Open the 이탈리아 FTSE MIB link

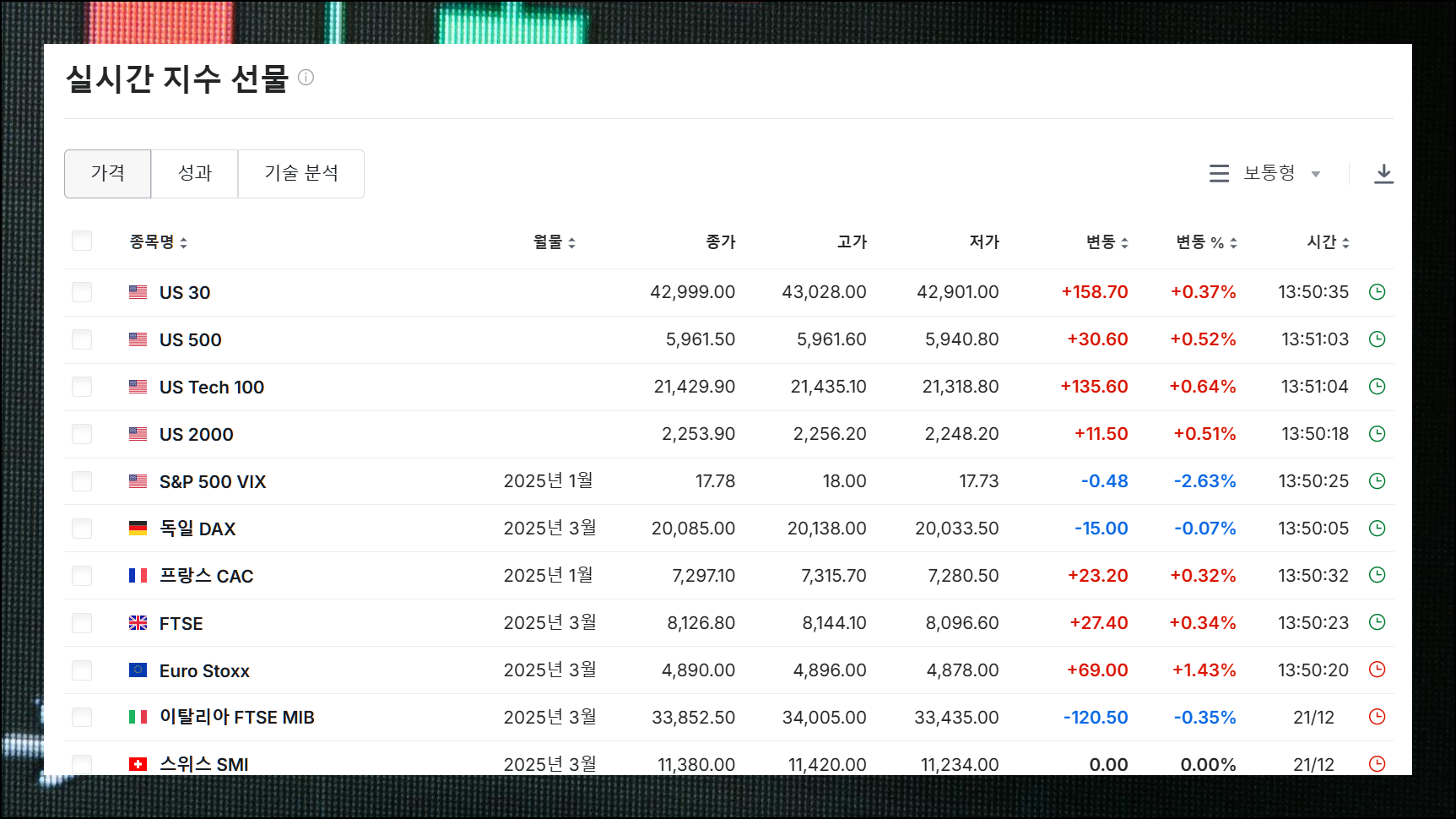click(237, 717)
